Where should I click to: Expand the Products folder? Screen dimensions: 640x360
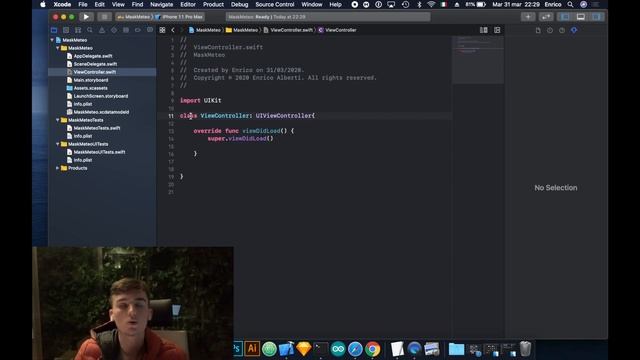pyautogui.click(x=58, y=168)
